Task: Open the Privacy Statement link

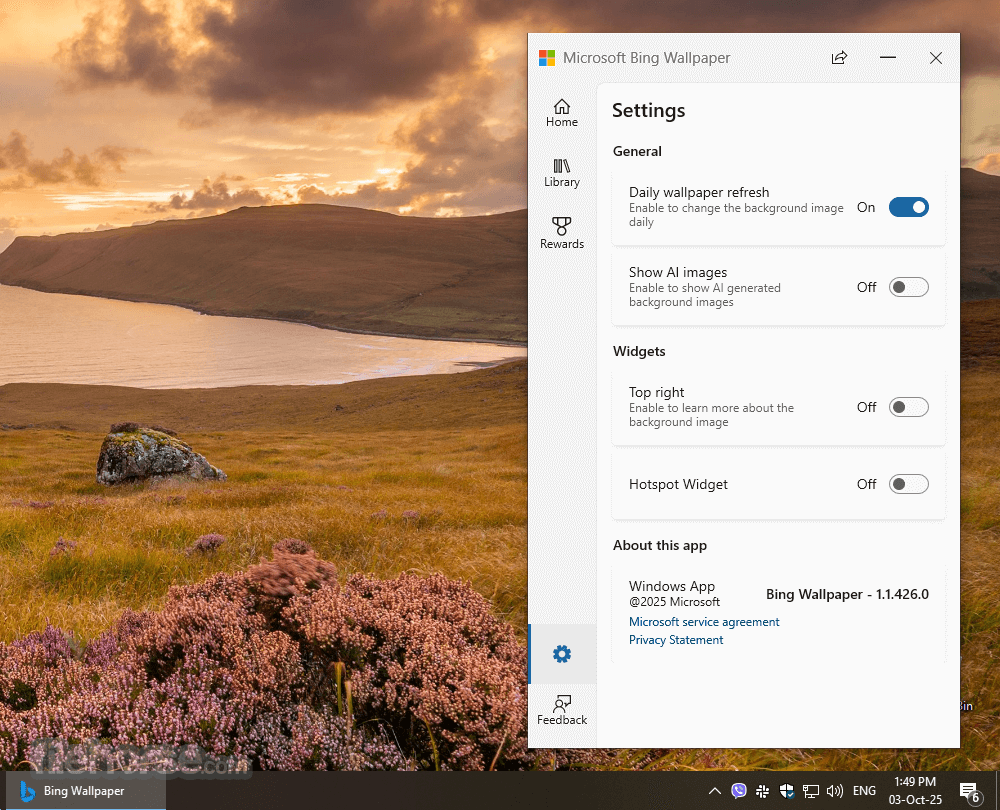Action: [x=675, y=640]
